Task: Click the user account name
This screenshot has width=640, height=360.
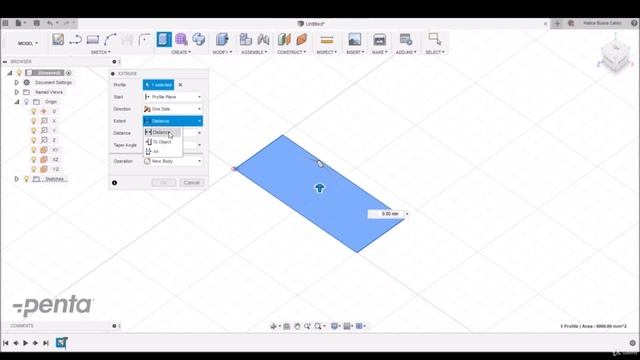Action: [x=602, y=23]
